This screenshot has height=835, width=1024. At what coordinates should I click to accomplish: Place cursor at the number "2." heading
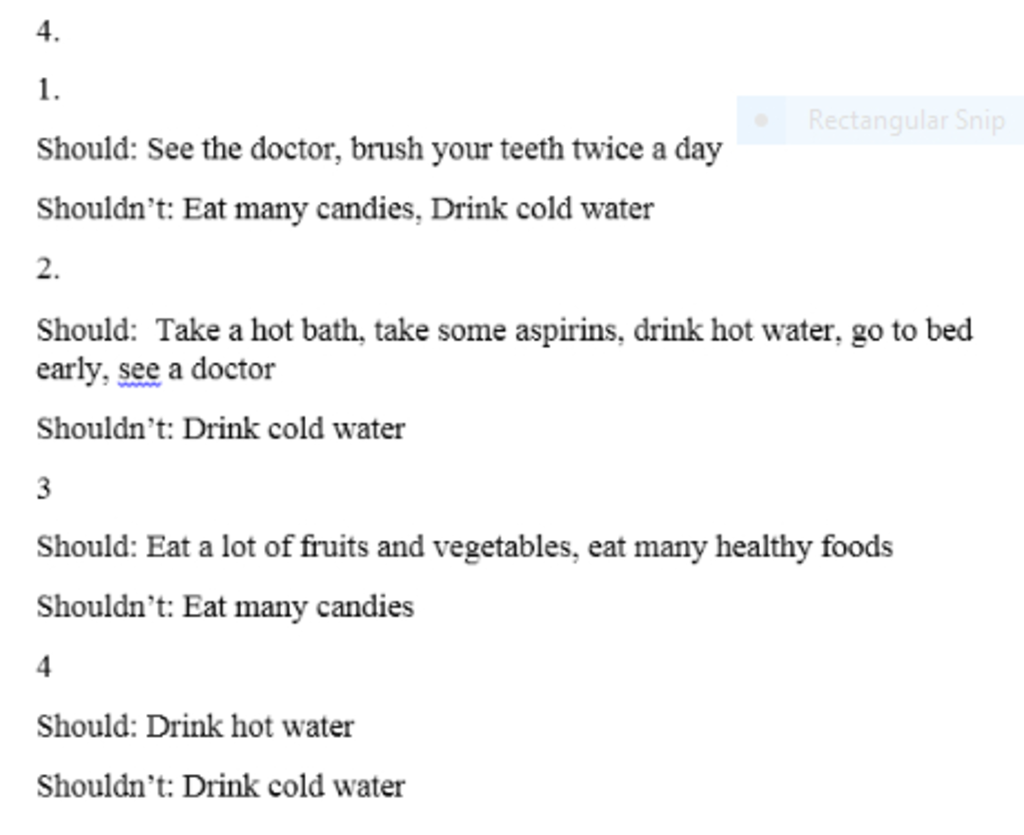[48, 269]
